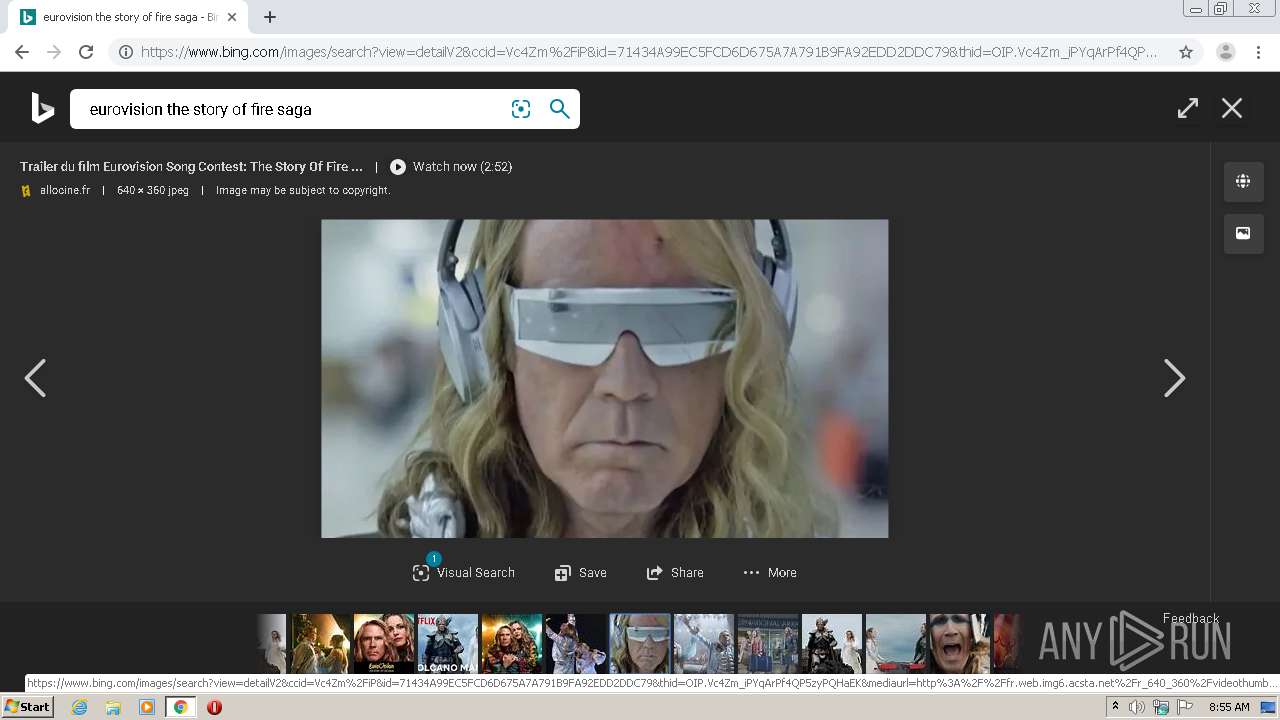
Task: Show hidden system tray icons
Action: (1115, 707)
